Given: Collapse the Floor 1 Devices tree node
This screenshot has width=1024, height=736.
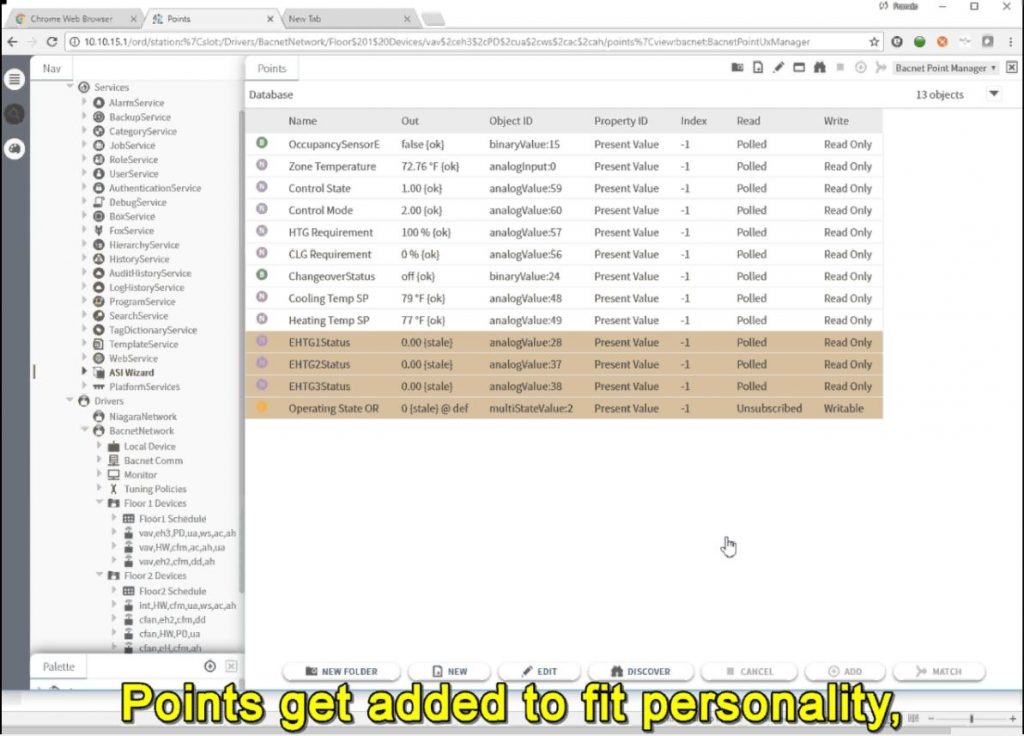Looking at the screenshot, I should coord(99,504).
